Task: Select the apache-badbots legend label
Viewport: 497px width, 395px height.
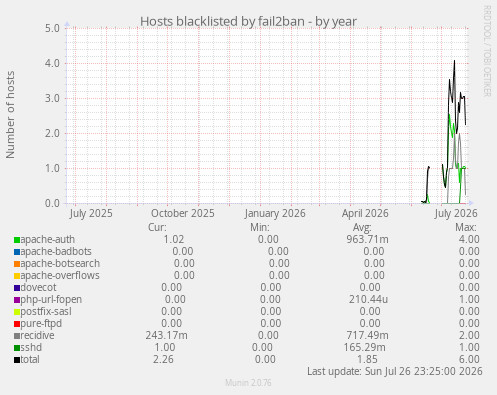Action: 56,251
